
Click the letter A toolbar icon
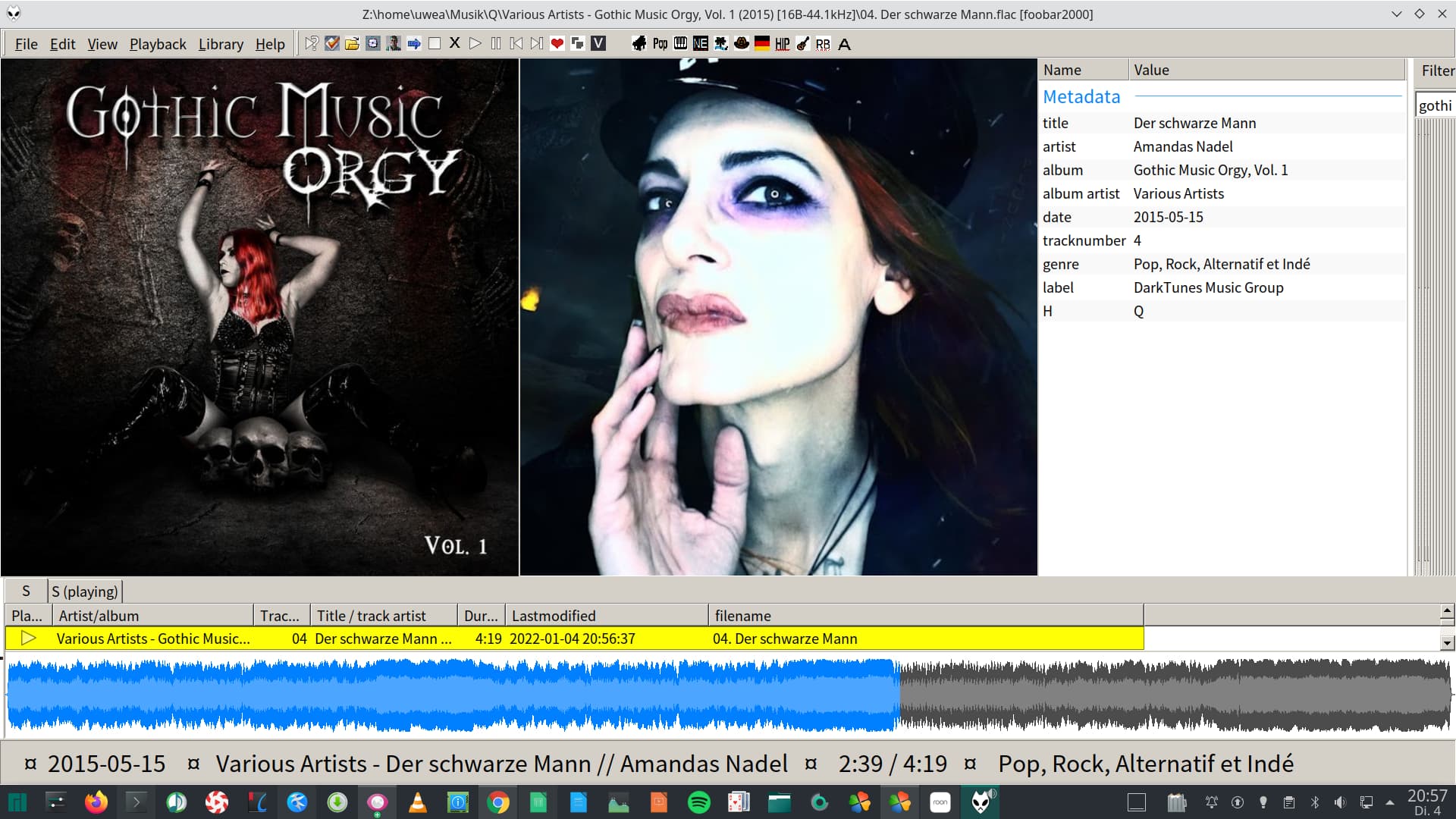[x=844, y=43]
